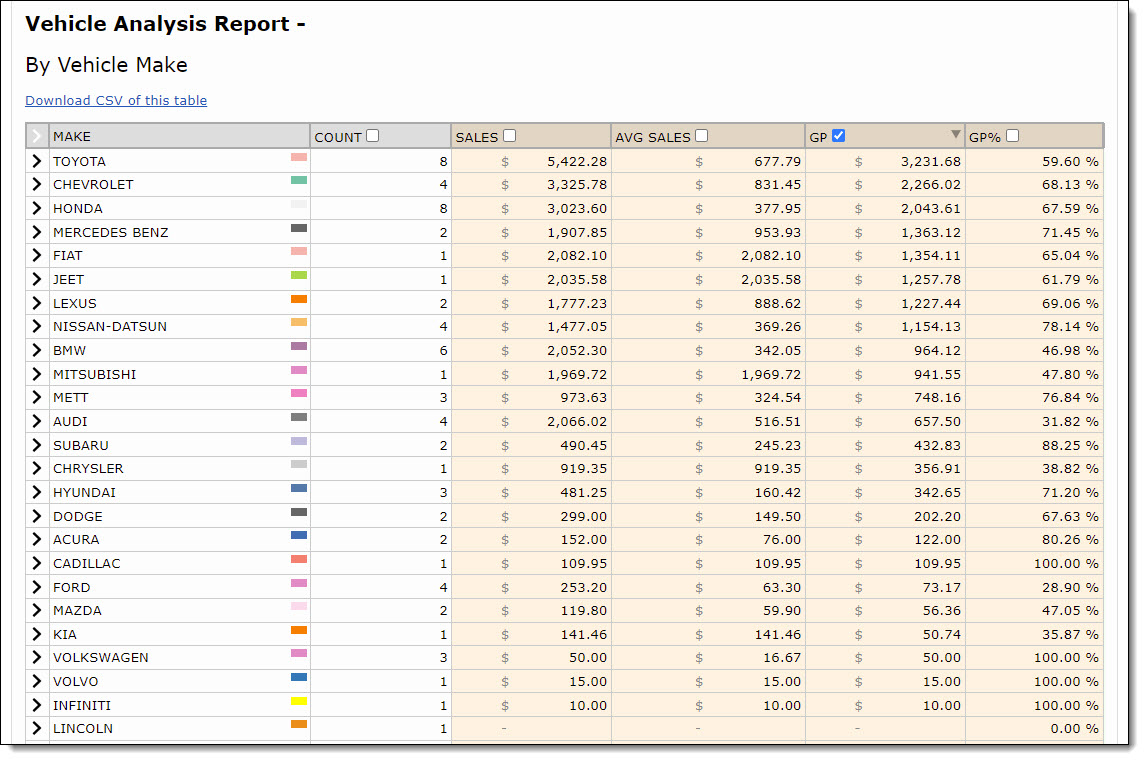
Task: Expand the ACURA row
Action: [36, 540]
